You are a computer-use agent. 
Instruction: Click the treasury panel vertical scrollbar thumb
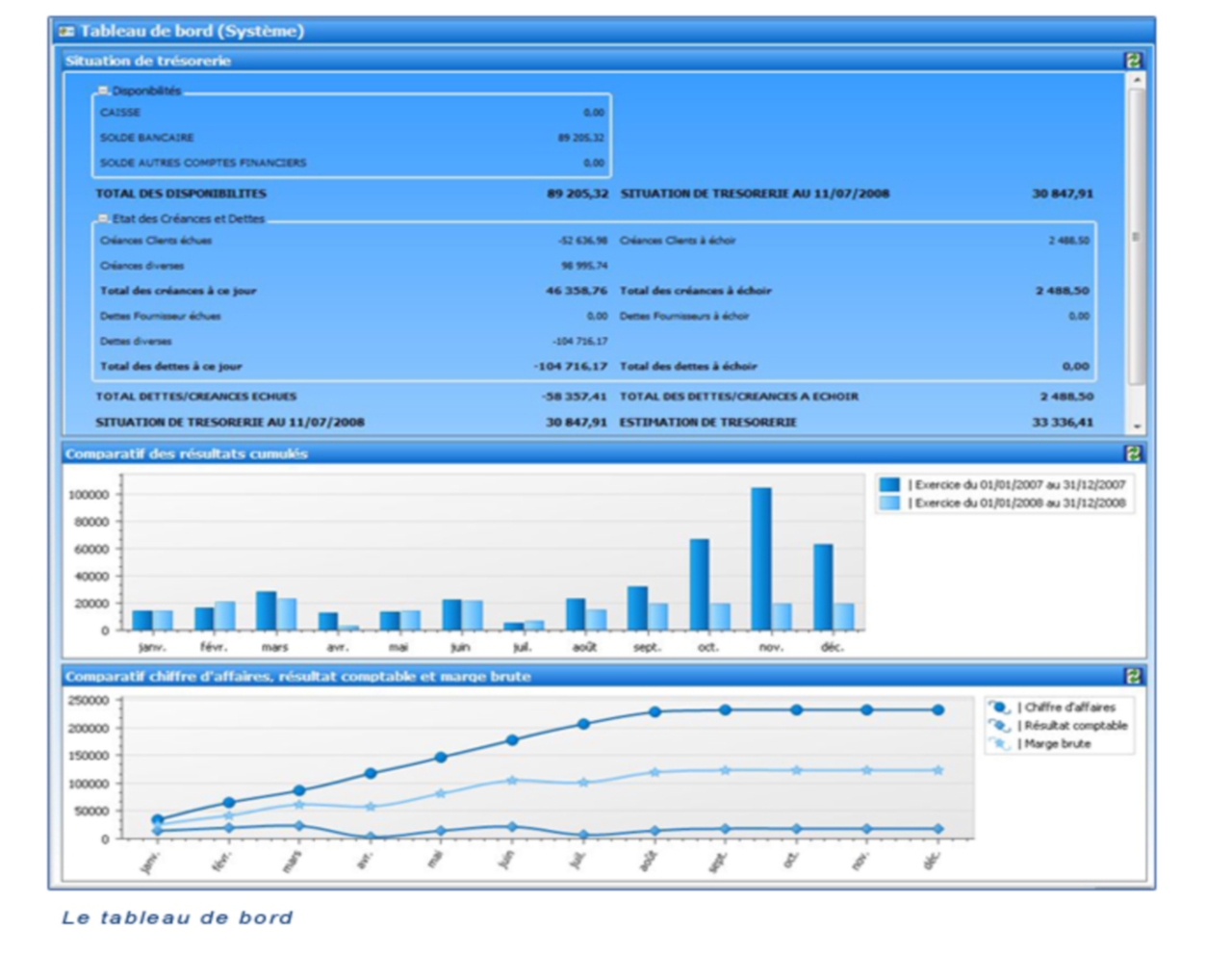pos(1137,236)
